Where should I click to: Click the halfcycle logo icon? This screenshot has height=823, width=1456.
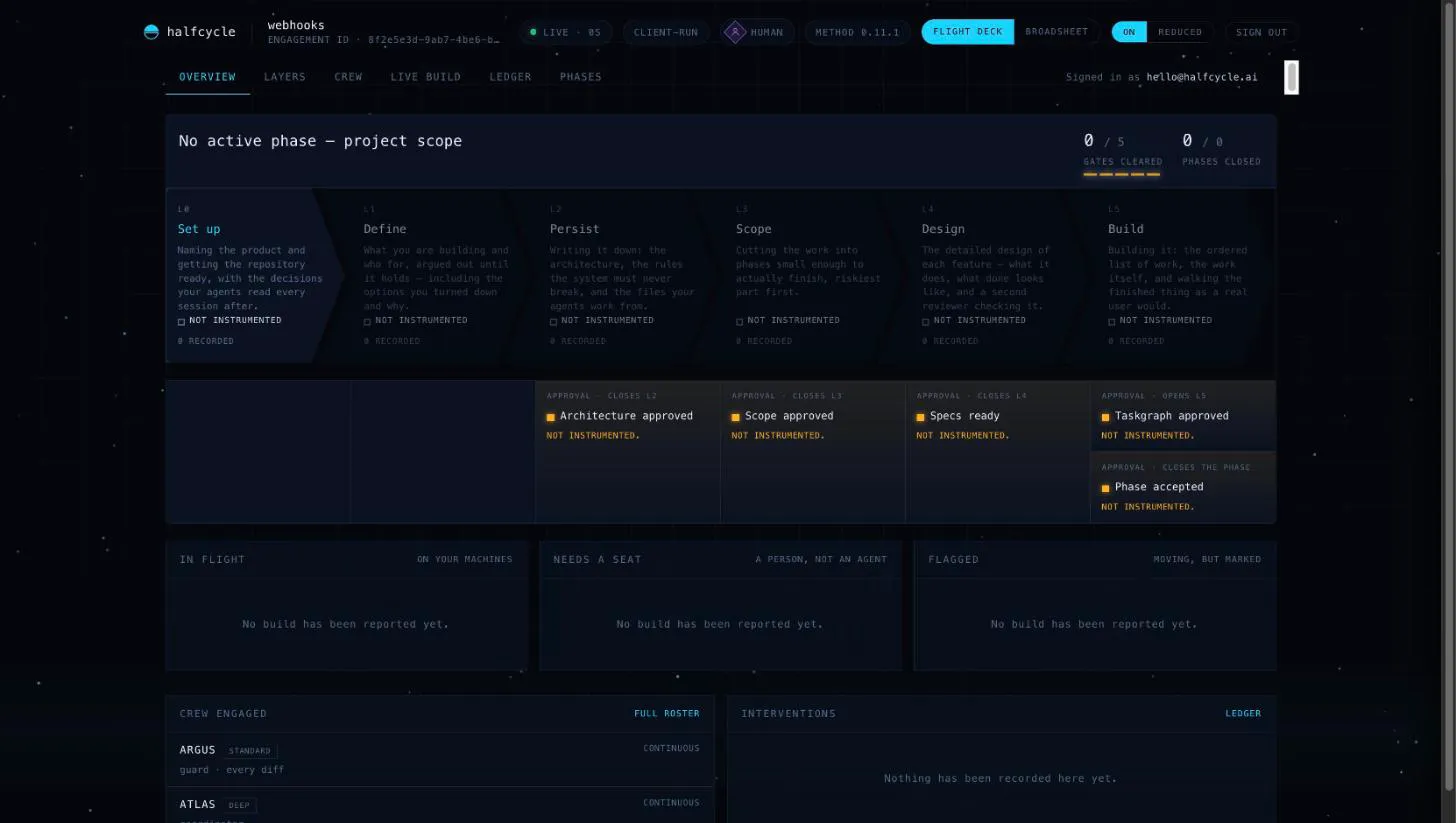151,32
